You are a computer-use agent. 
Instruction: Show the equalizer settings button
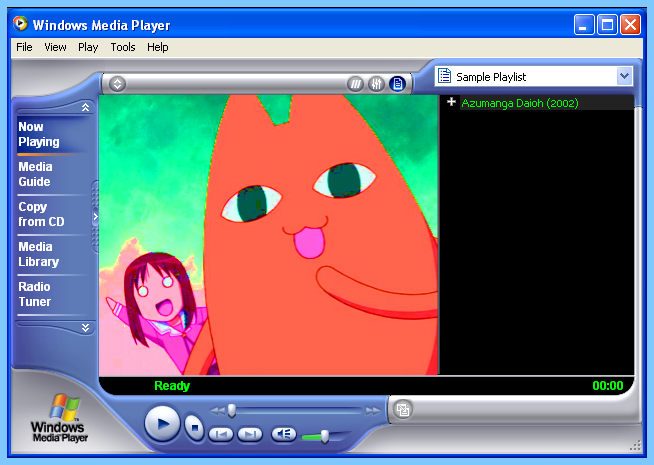click(x=376, y=84)
